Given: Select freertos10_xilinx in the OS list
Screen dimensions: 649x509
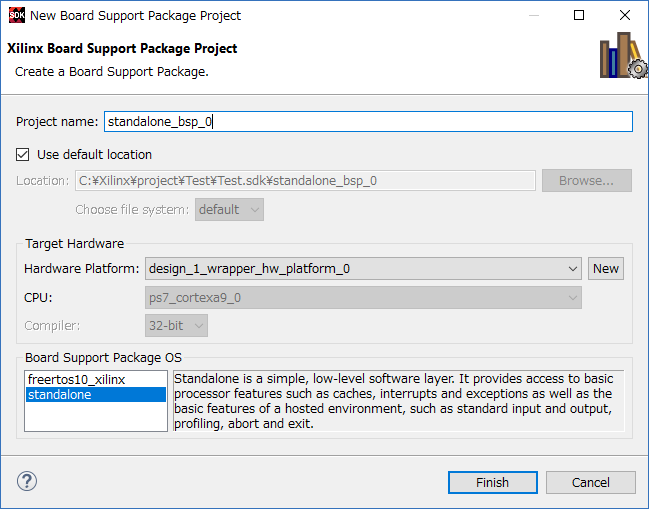Looking at the screenshot, I should [77, 379].
